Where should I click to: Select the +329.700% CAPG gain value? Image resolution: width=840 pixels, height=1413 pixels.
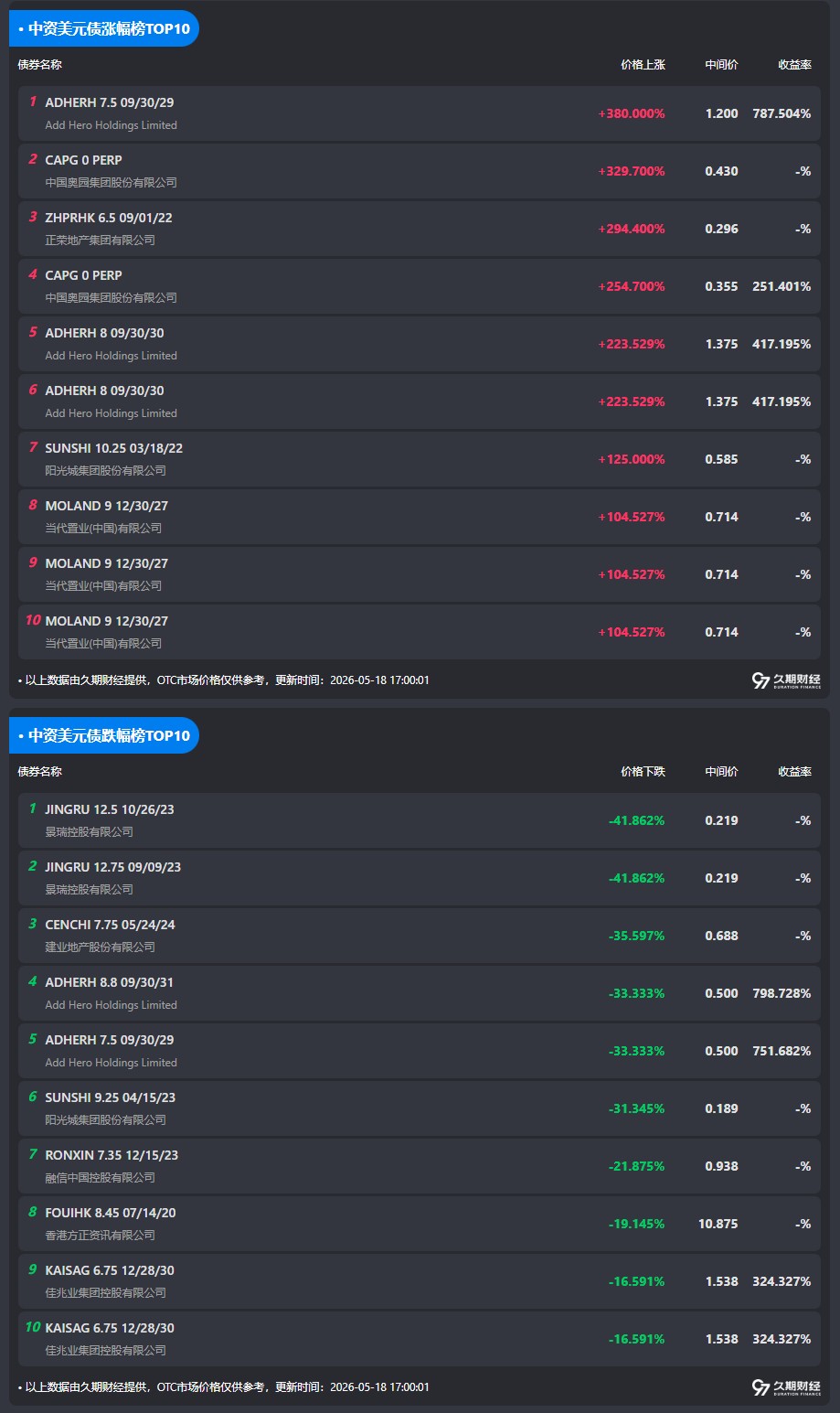tap(632, 172)
